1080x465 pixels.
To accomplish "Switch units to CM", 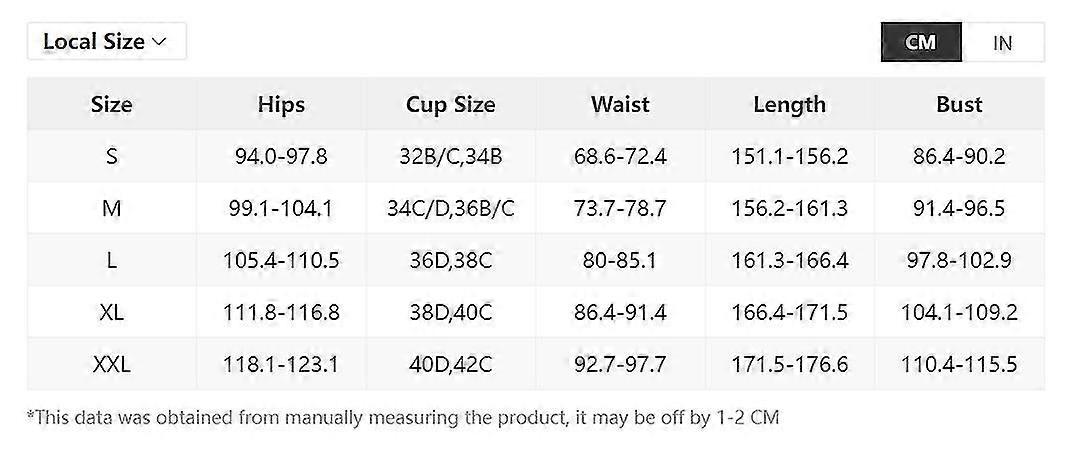I will [921, 42].
